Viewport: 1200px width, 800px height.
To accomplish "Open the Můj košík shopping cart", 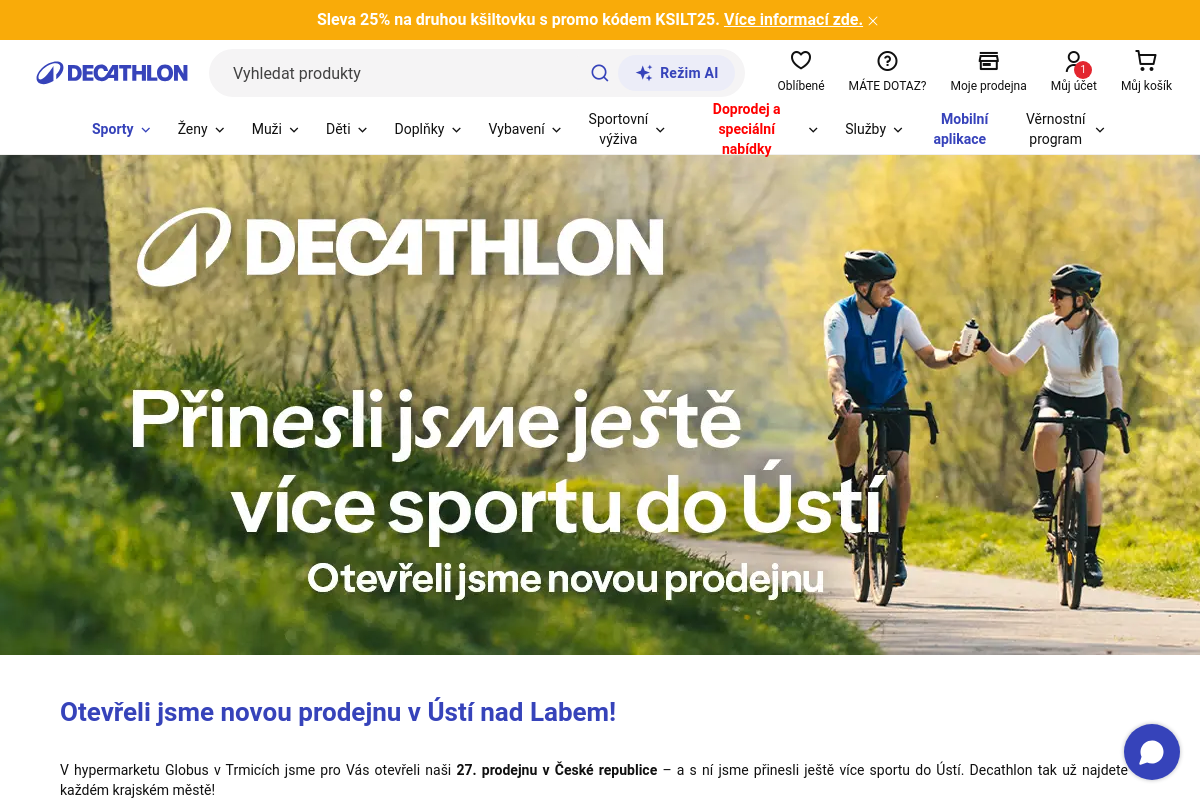I will coord(1144,60).
